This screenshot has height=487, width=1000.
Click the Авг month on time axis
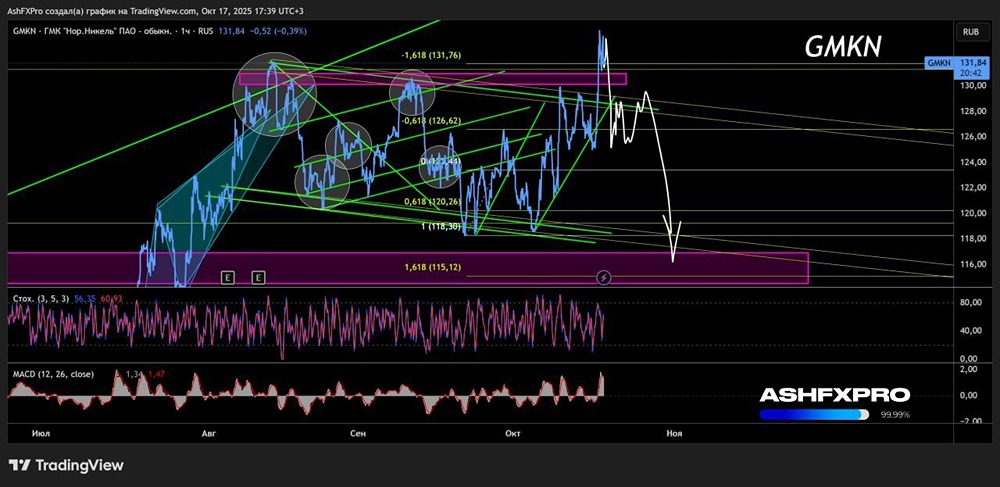209,433
